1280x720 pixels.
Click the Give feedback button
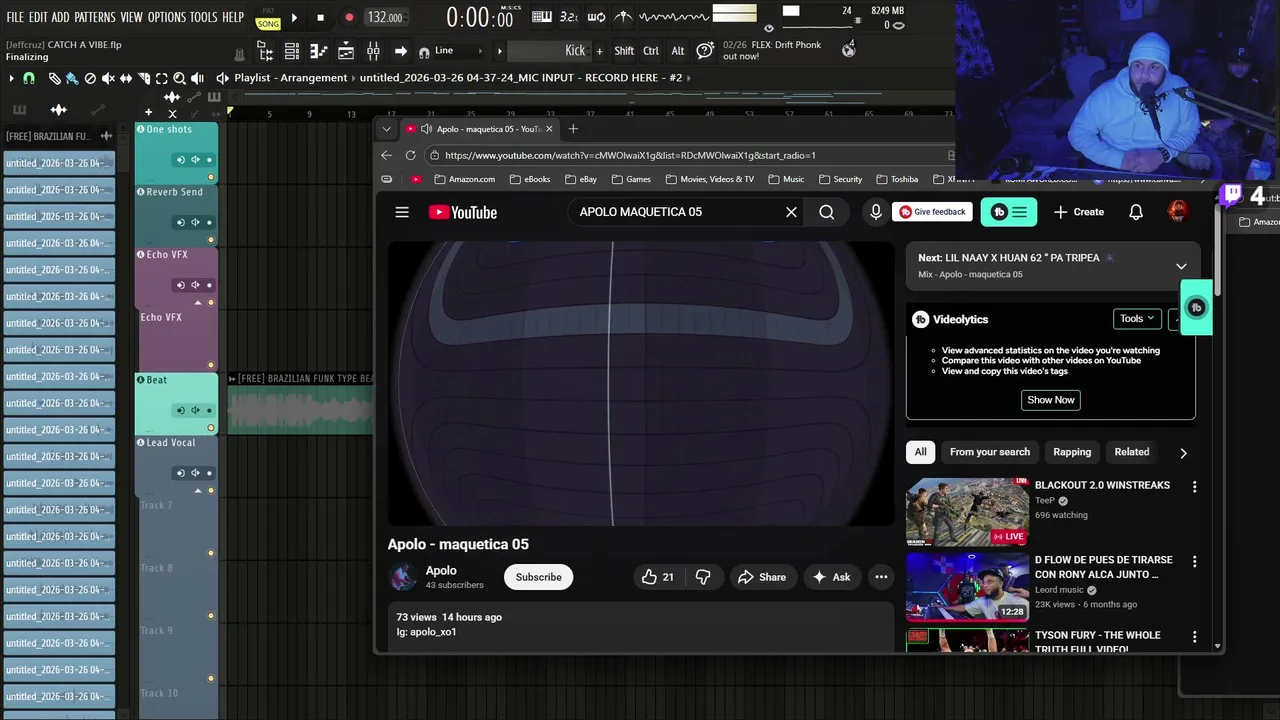pyautogui.click(x=932, y=212)
